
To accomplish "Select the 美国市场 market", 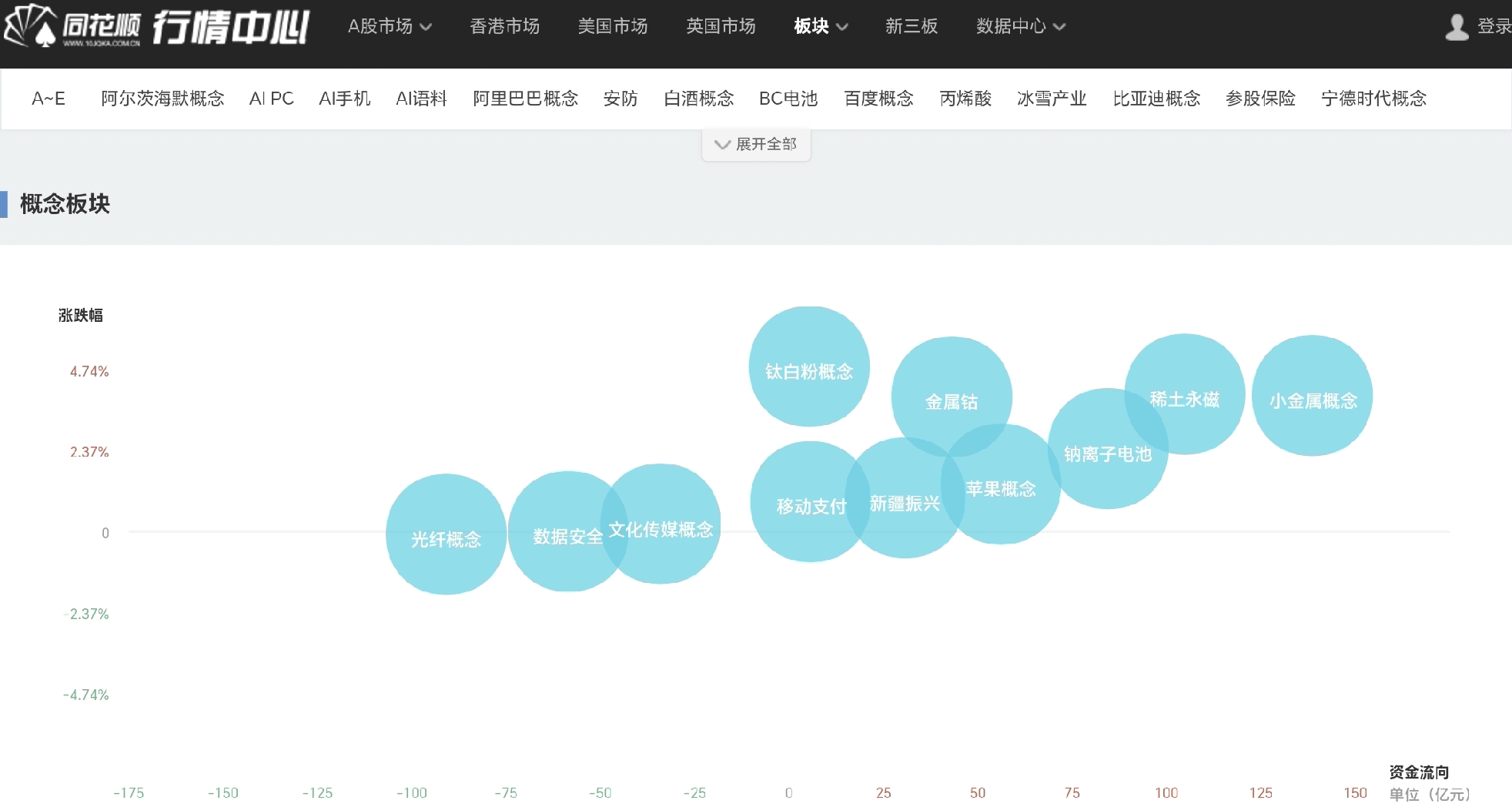I will click(x=612, y=25).
